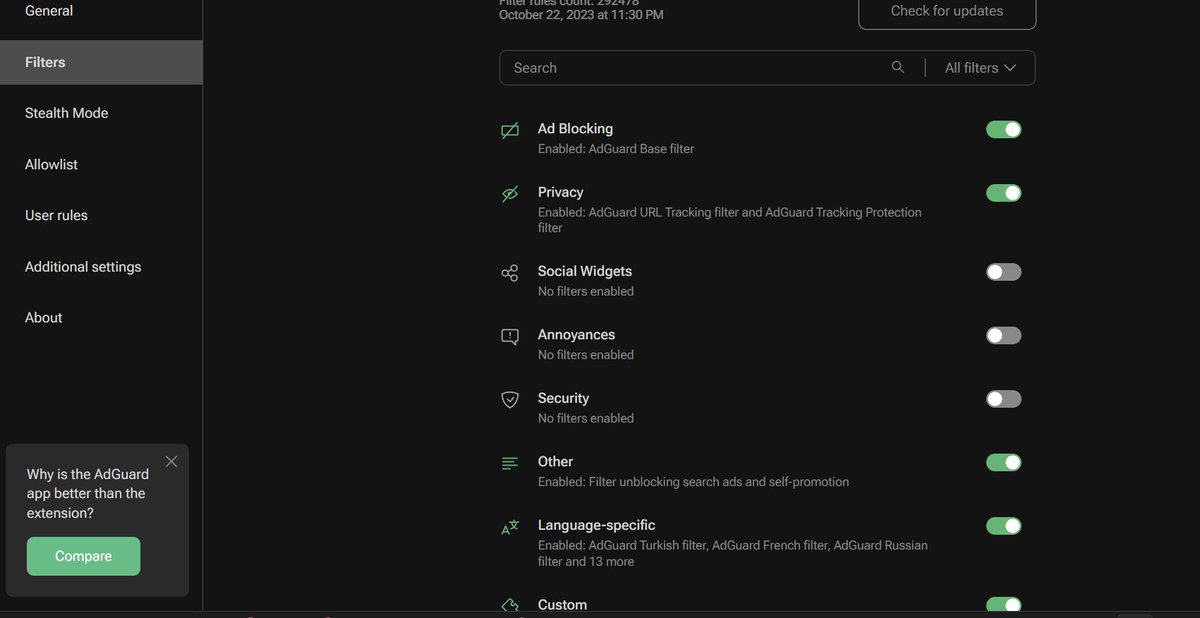
Task: Click the Privacy crossed-eye icon
Action: (510, 194)
